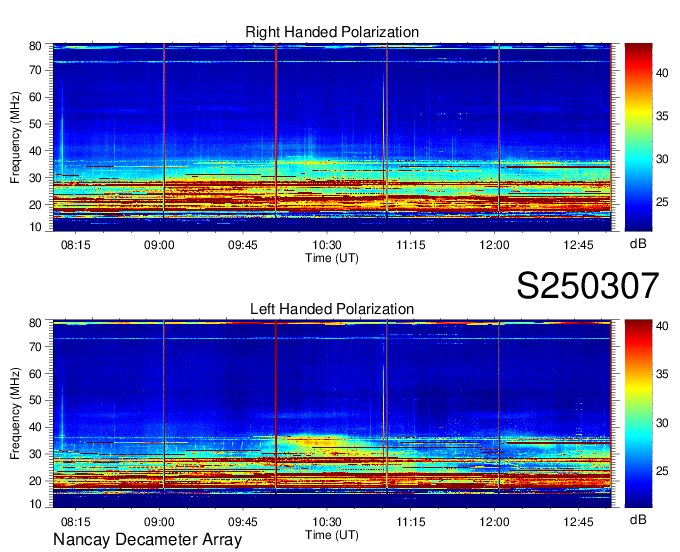The image size is (680, 552).
Task: Click "50" frequency tick of left-handed plot
Action: click(x=35, y=401)
